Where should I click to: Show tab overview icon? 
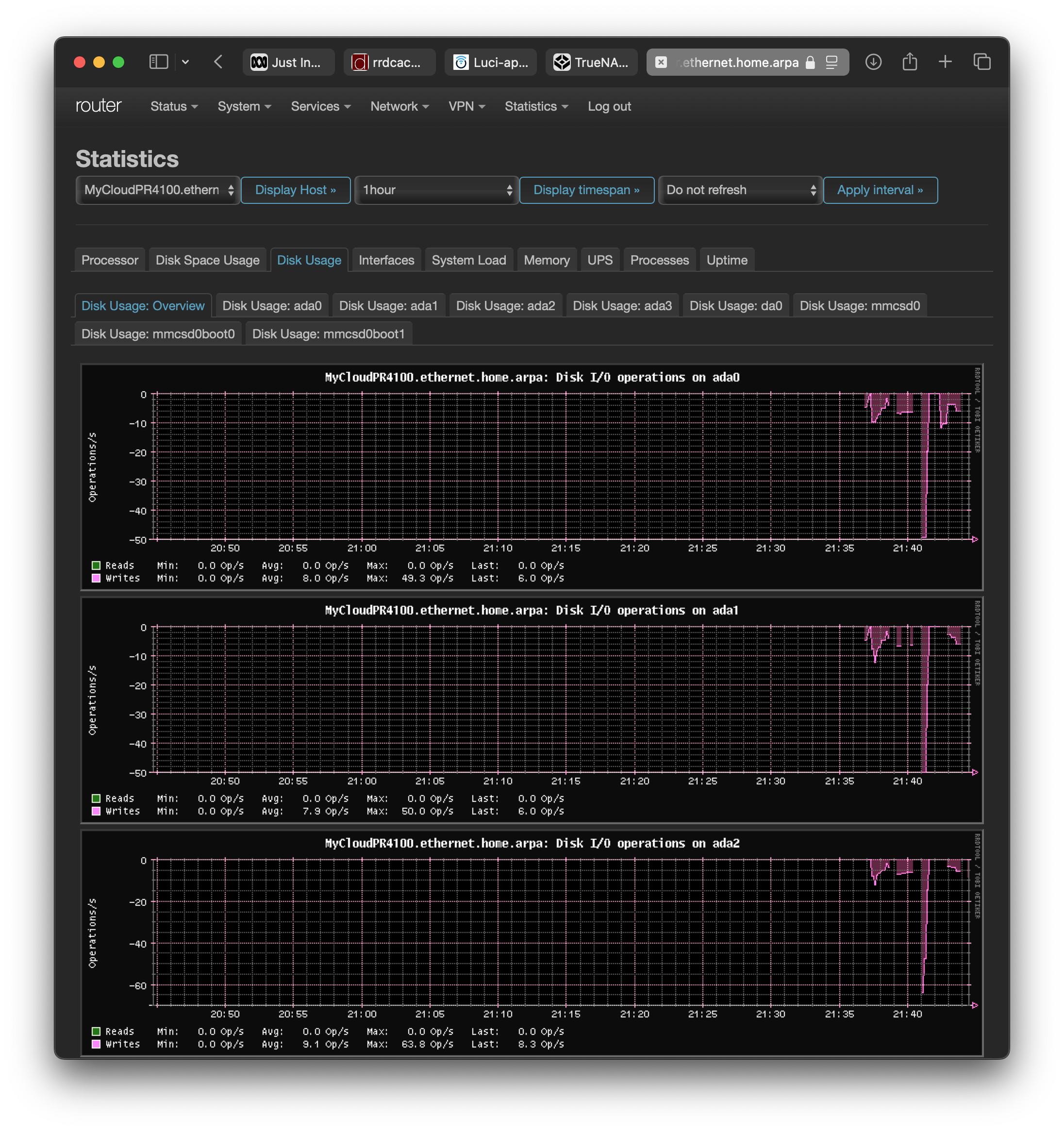click(x=982, y=62)
